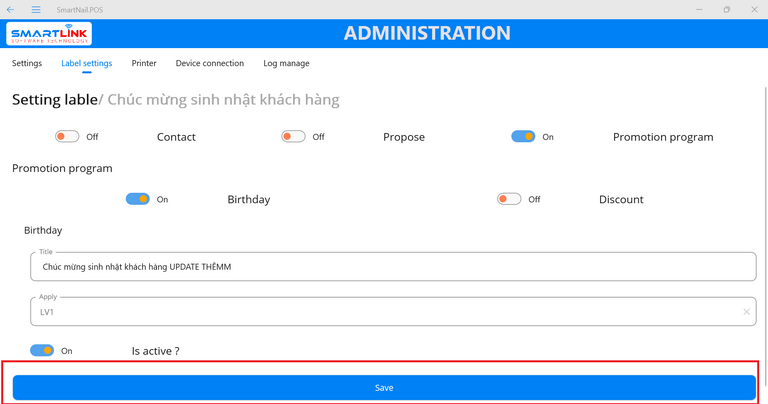Switch to the Printer tab
768x404 pixels.
pyautogui.click(x=144, y=63)
